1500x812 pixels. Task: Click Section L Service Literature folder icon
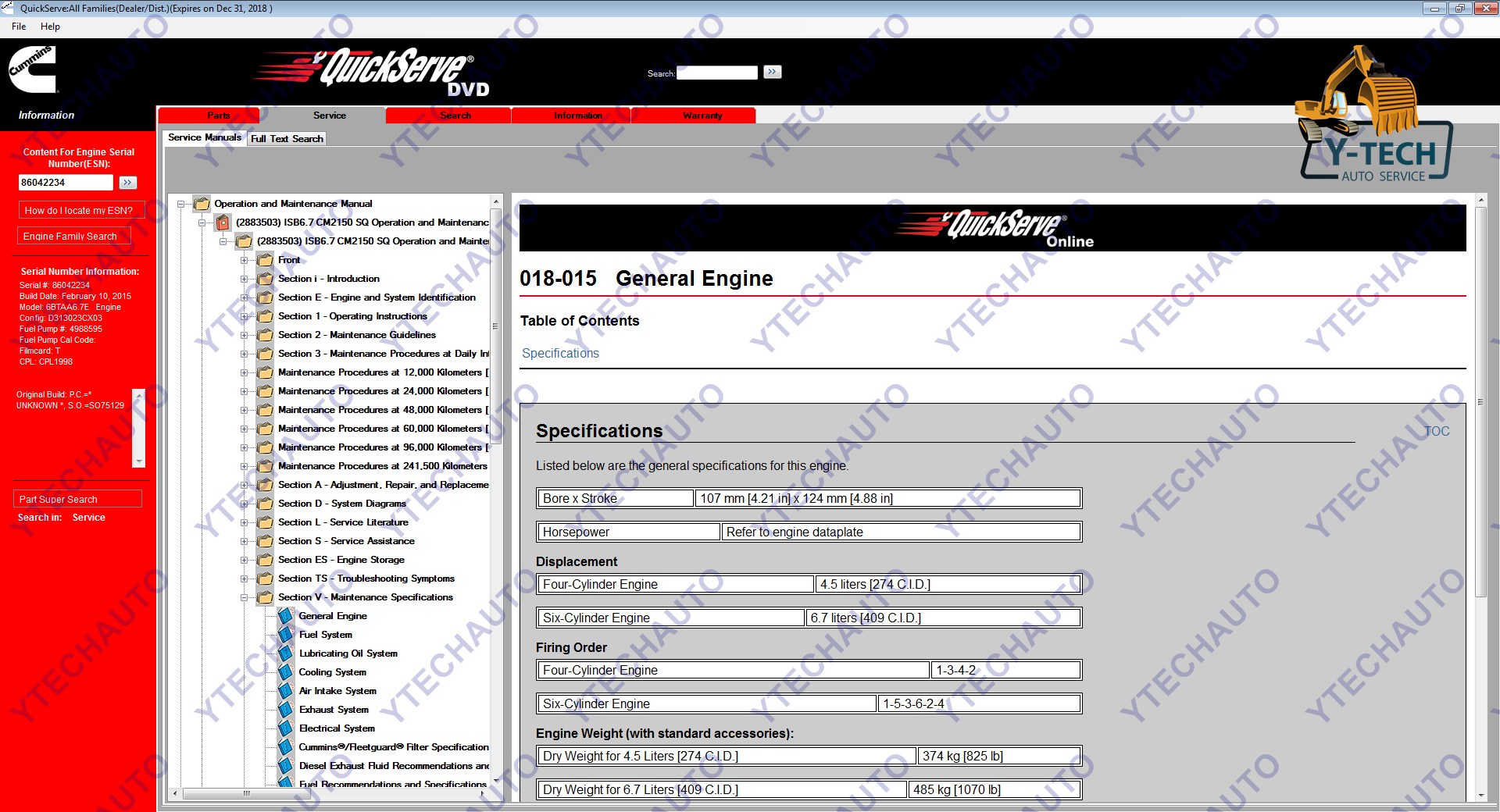coord(266,522)
